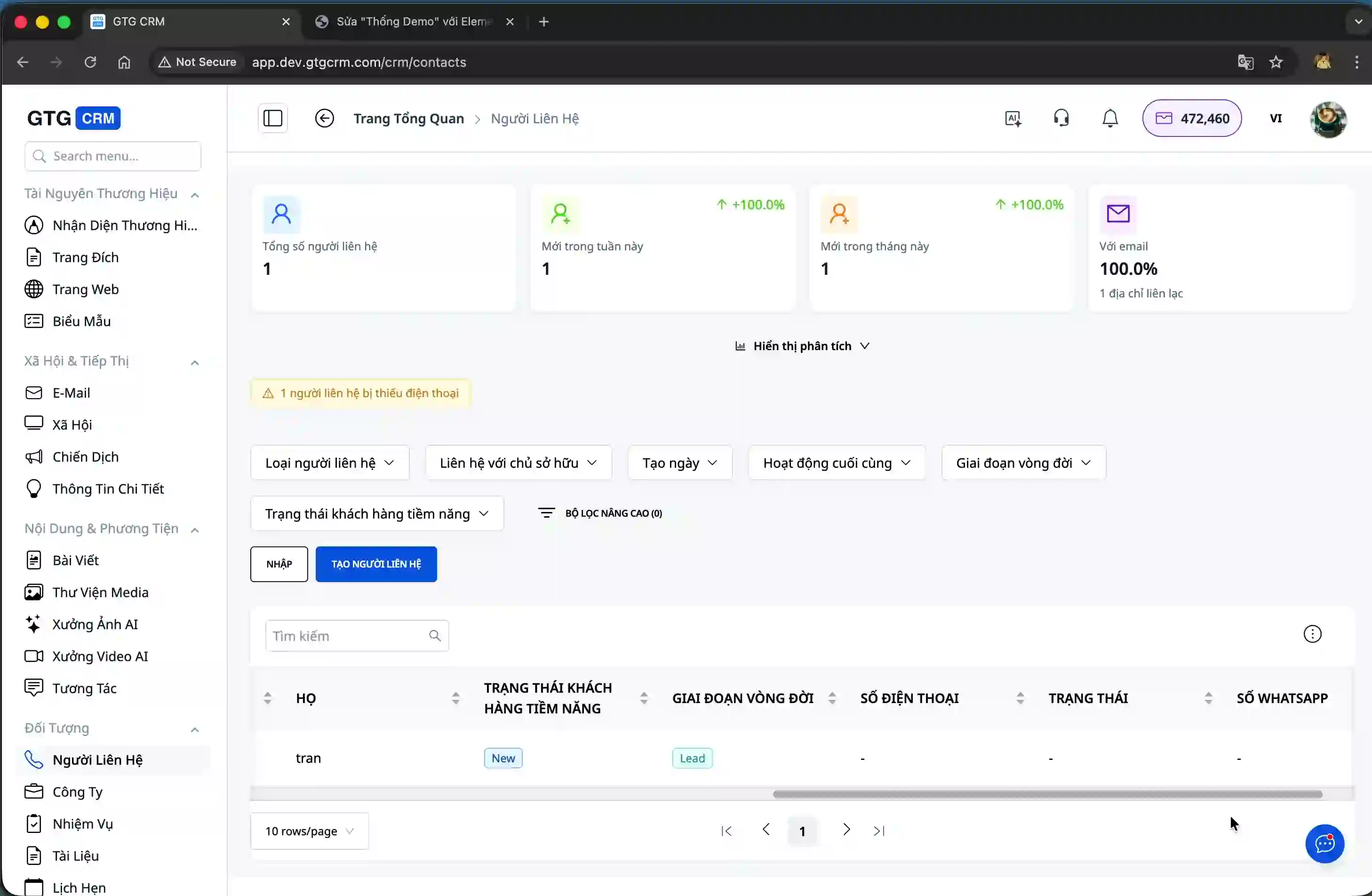Click the TẠO NGƯỜI LIÊN HỆ button
The height and width of the screenshot is (896, 1372).
376,564
